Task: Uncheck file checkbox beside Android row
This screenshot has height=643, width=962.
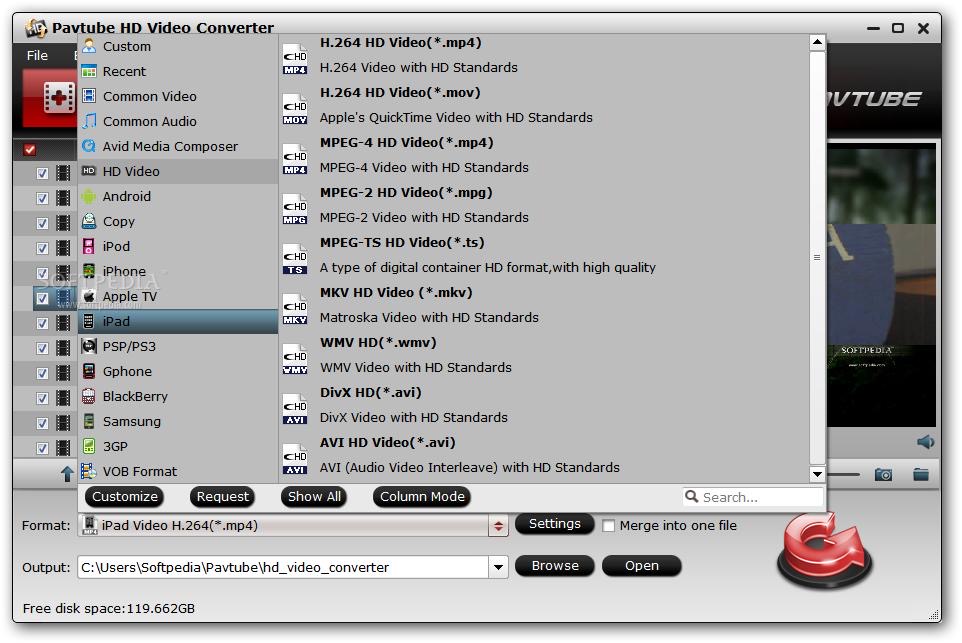Action: pos(42,198)
